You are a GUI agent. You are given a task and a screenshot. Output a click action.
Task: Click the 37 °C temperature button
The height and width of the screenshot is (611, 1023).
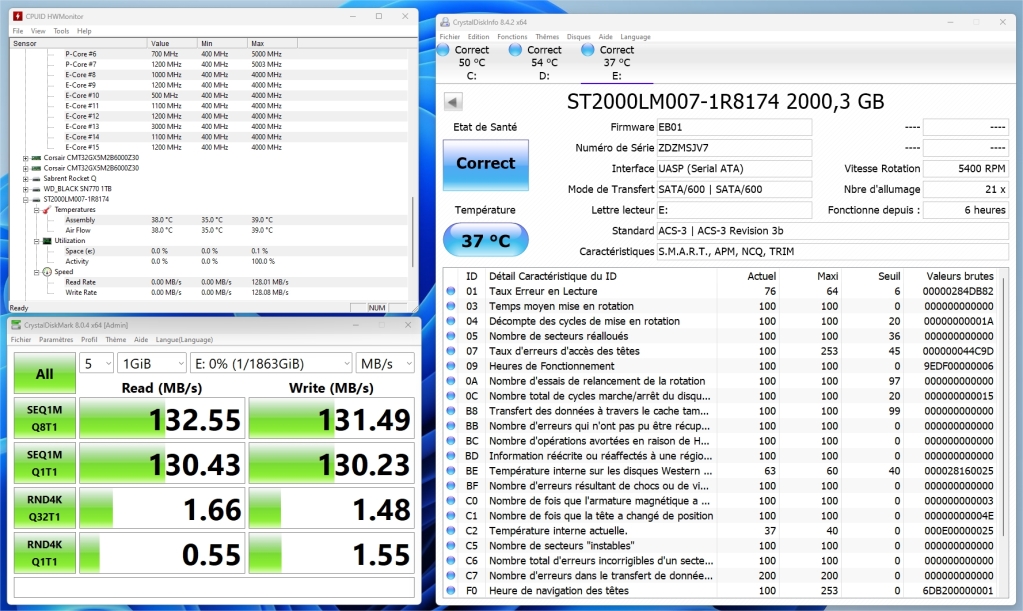point(485,240)
